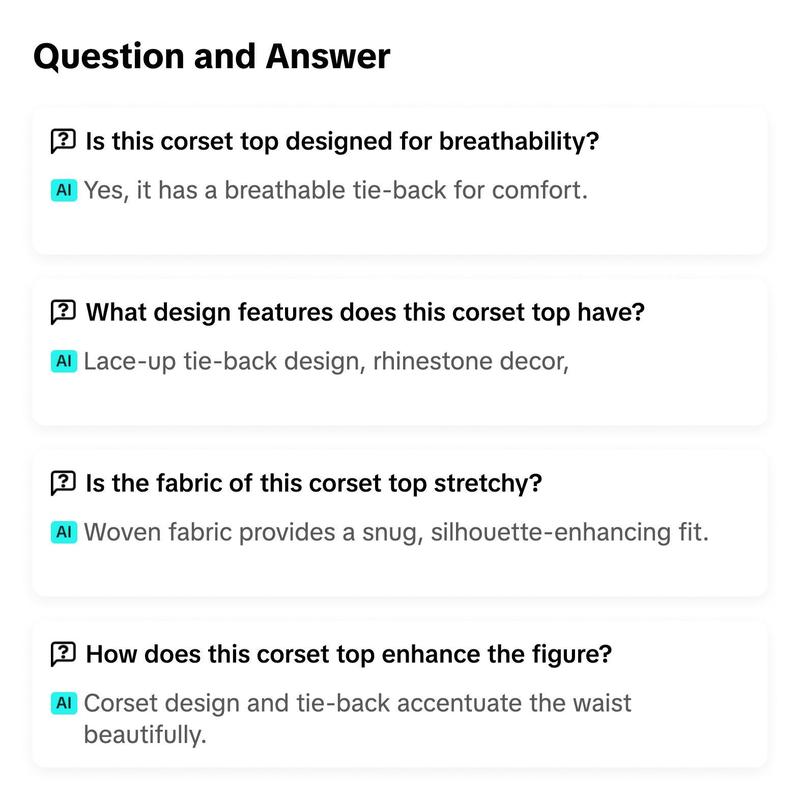Open the question about design features
Image resolution: width=800 pixels, height=800 pixels.
[365, 312]
